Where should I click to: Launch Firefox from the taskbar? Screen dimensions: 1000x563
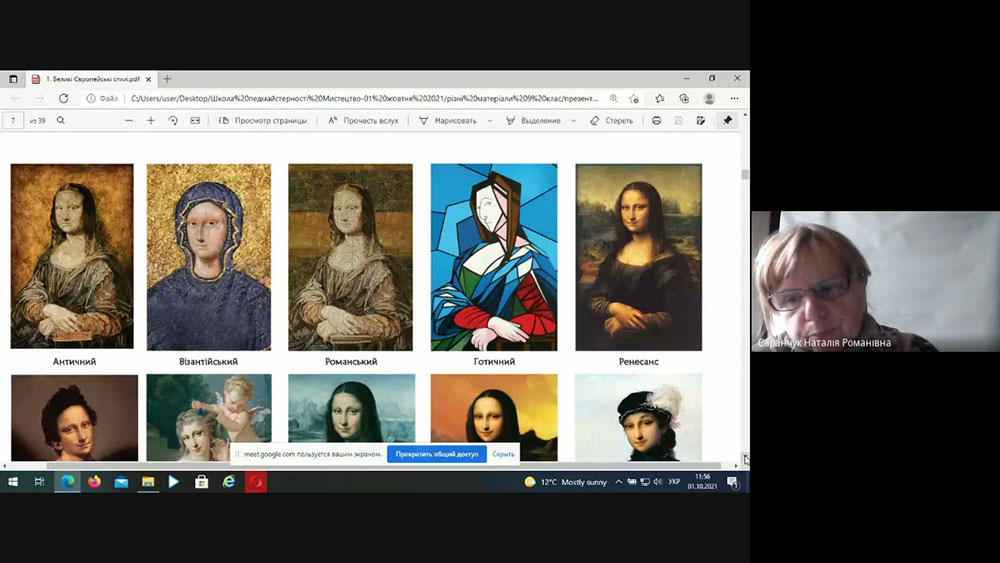coord(94,482)
